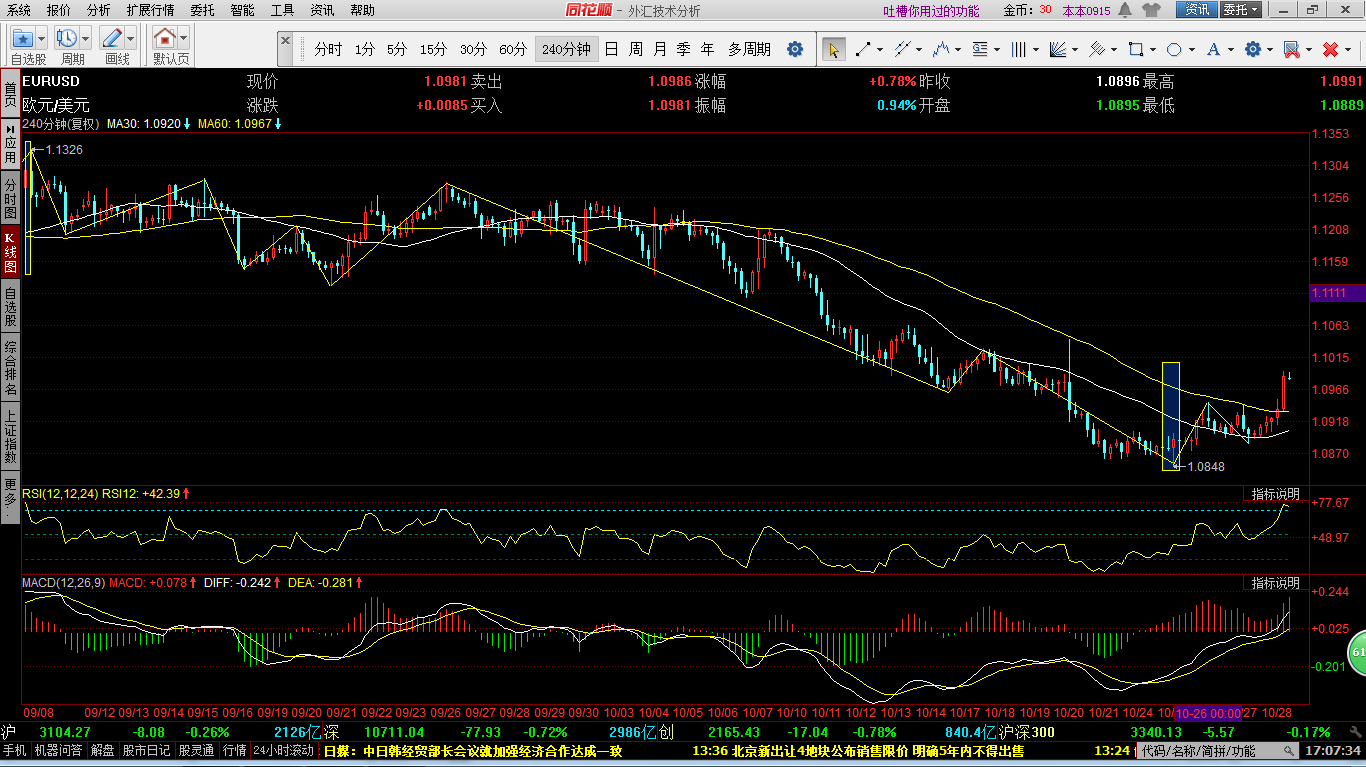Open the skin shirt icon
Screen dimensions: 1366x767
point(1152,10)
